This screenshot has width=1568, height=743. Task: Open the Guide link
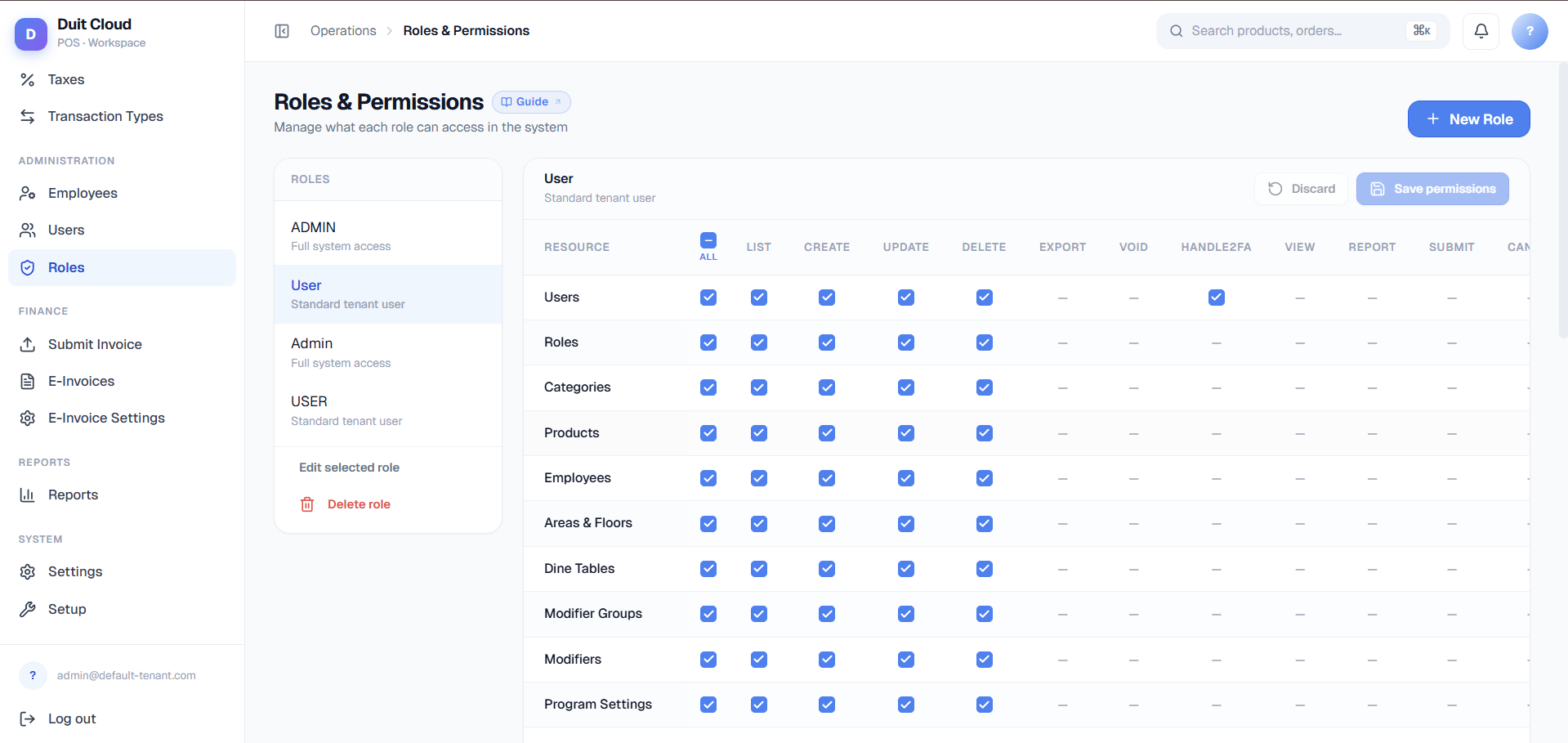(531, 102)
